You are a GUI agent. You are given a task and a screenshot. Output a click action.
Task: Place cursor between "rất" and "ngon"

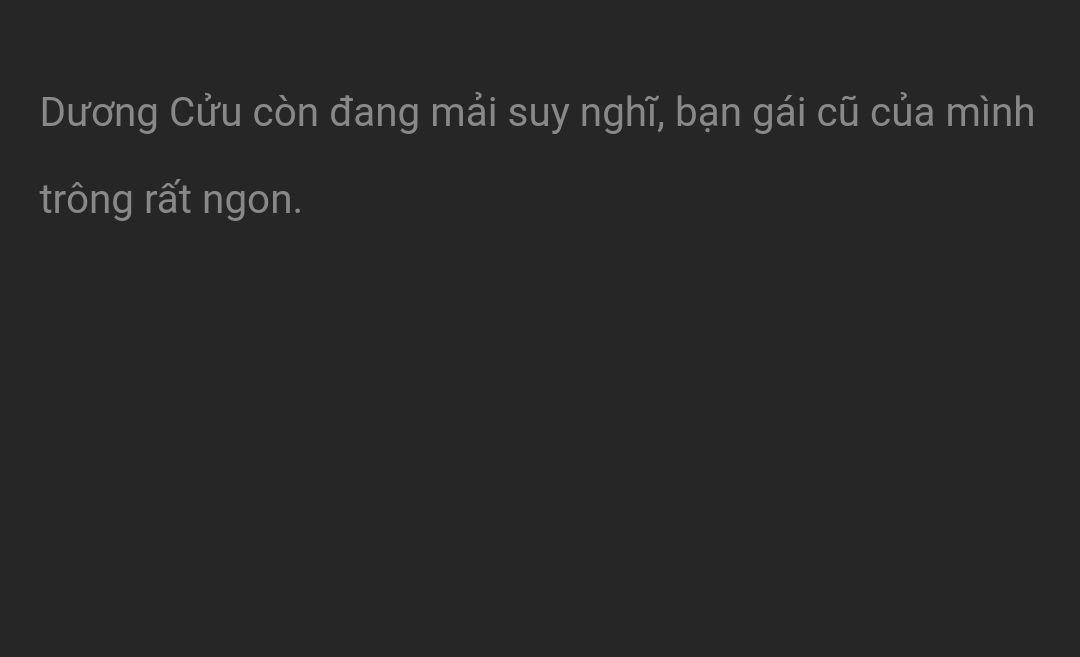click(196, 200)
